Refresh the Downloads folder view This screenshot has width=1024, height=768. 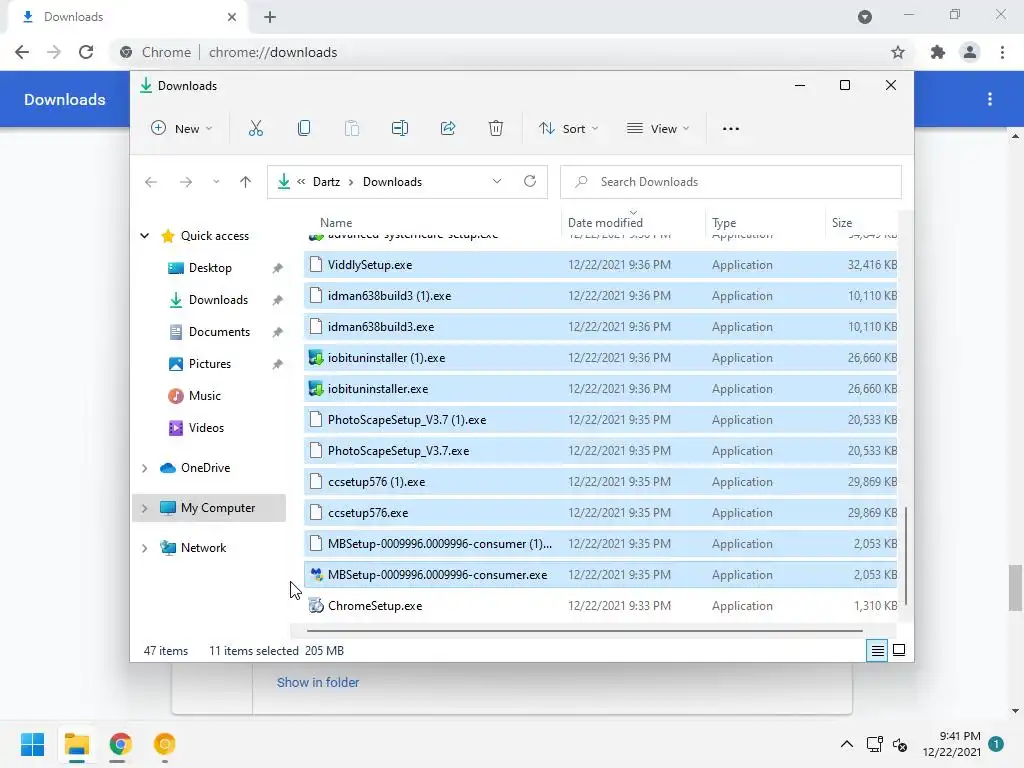(x=530, y=182)
